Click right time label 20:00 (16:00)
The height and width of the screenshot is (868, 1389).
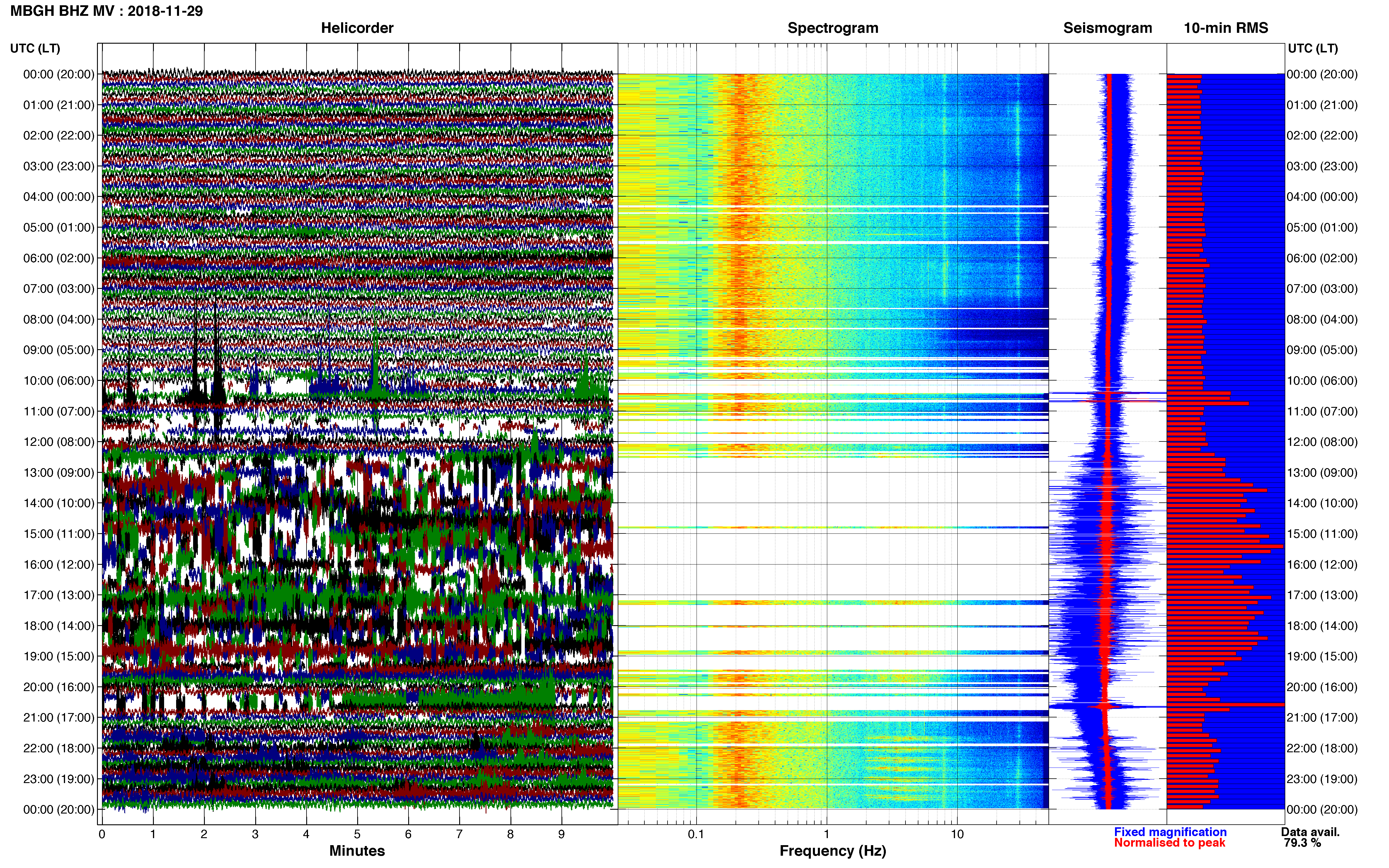pyautogui.click(x=1322, y=687)
